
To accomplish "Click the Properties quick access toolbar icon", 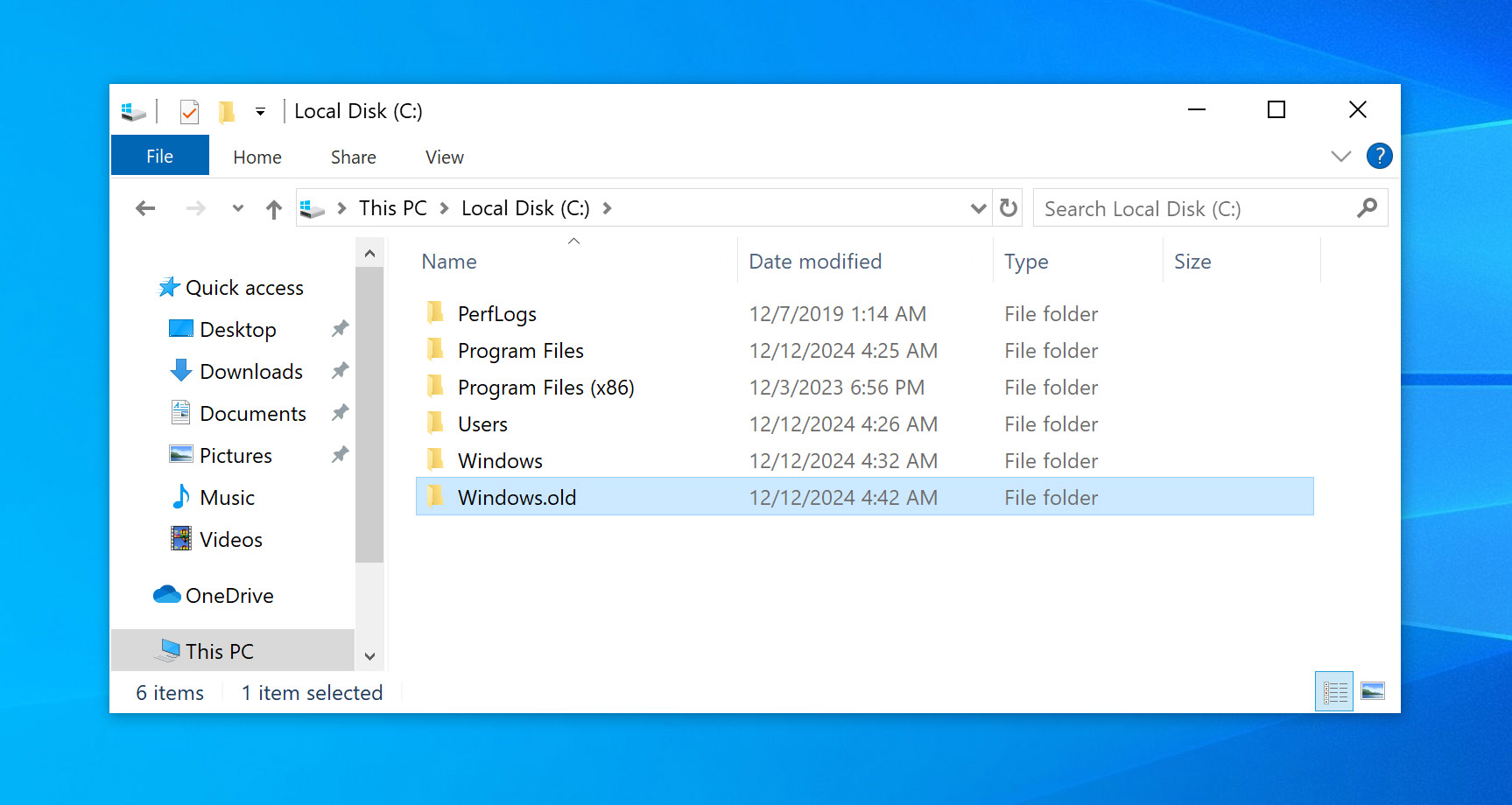I will 189,111.
